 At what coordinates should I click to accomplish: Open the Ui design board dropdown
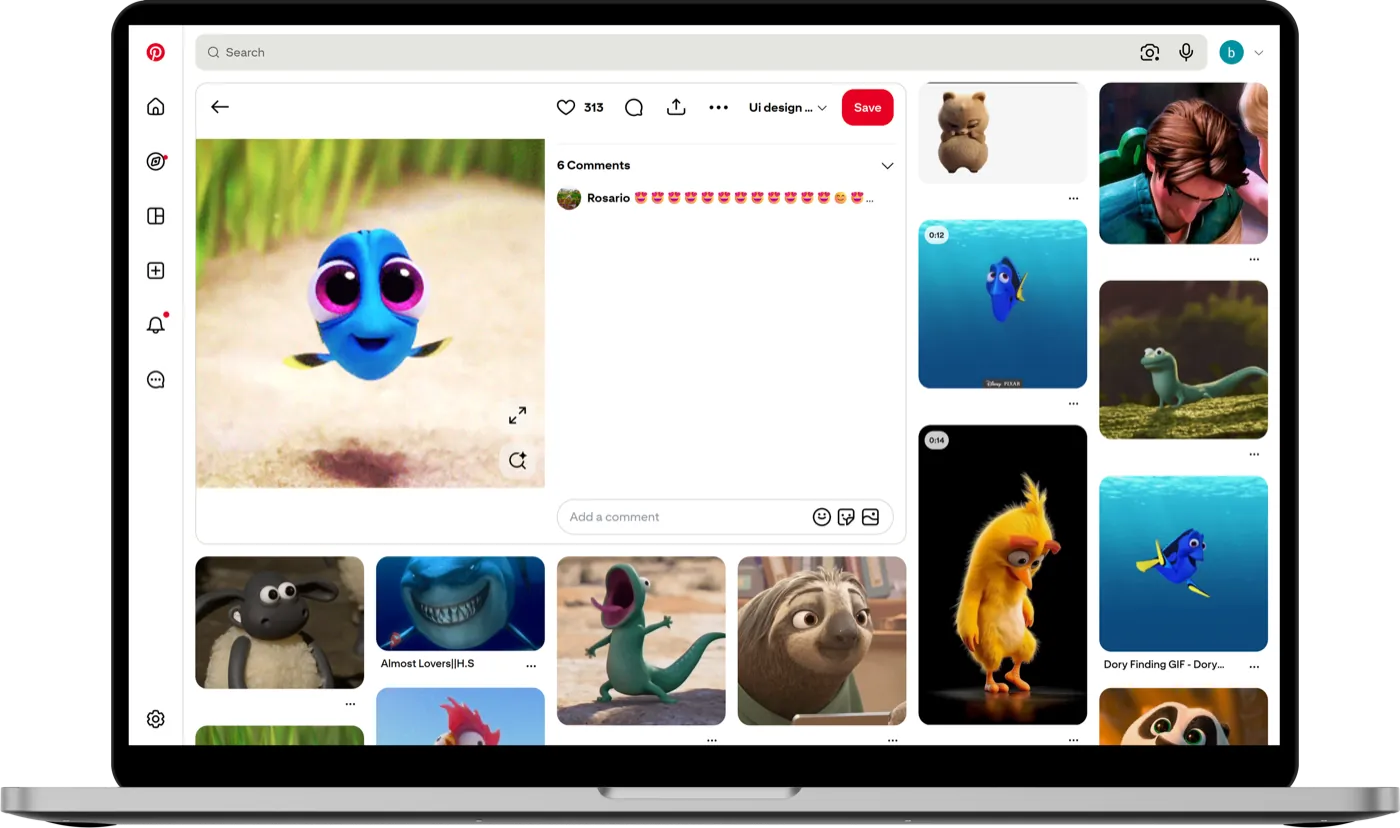pyautogui.click(x=788, y=107)
